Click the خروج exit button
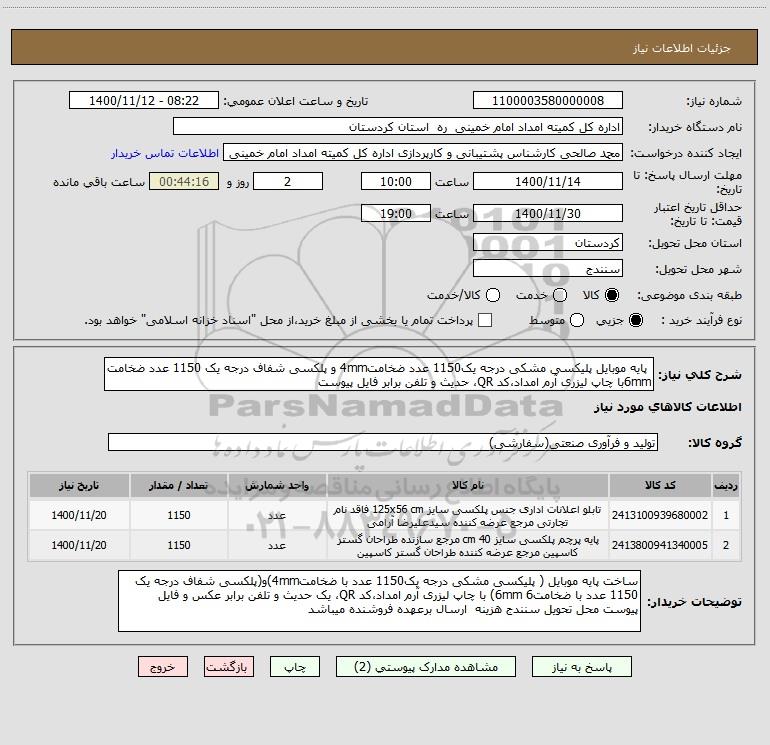 click(x=163, y=667)
